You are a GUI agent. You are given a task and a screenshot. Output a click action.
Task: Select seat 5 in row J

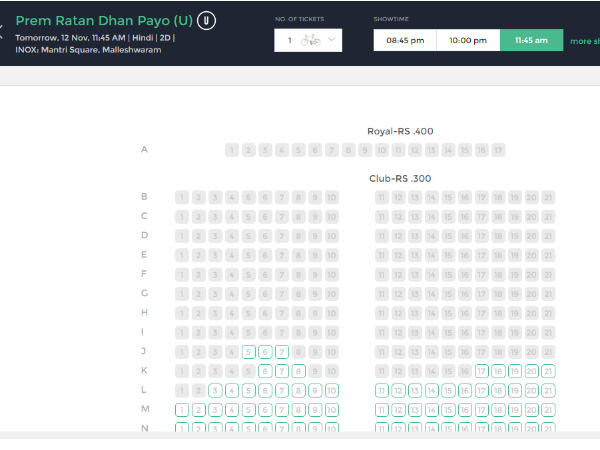pos(248,352)
